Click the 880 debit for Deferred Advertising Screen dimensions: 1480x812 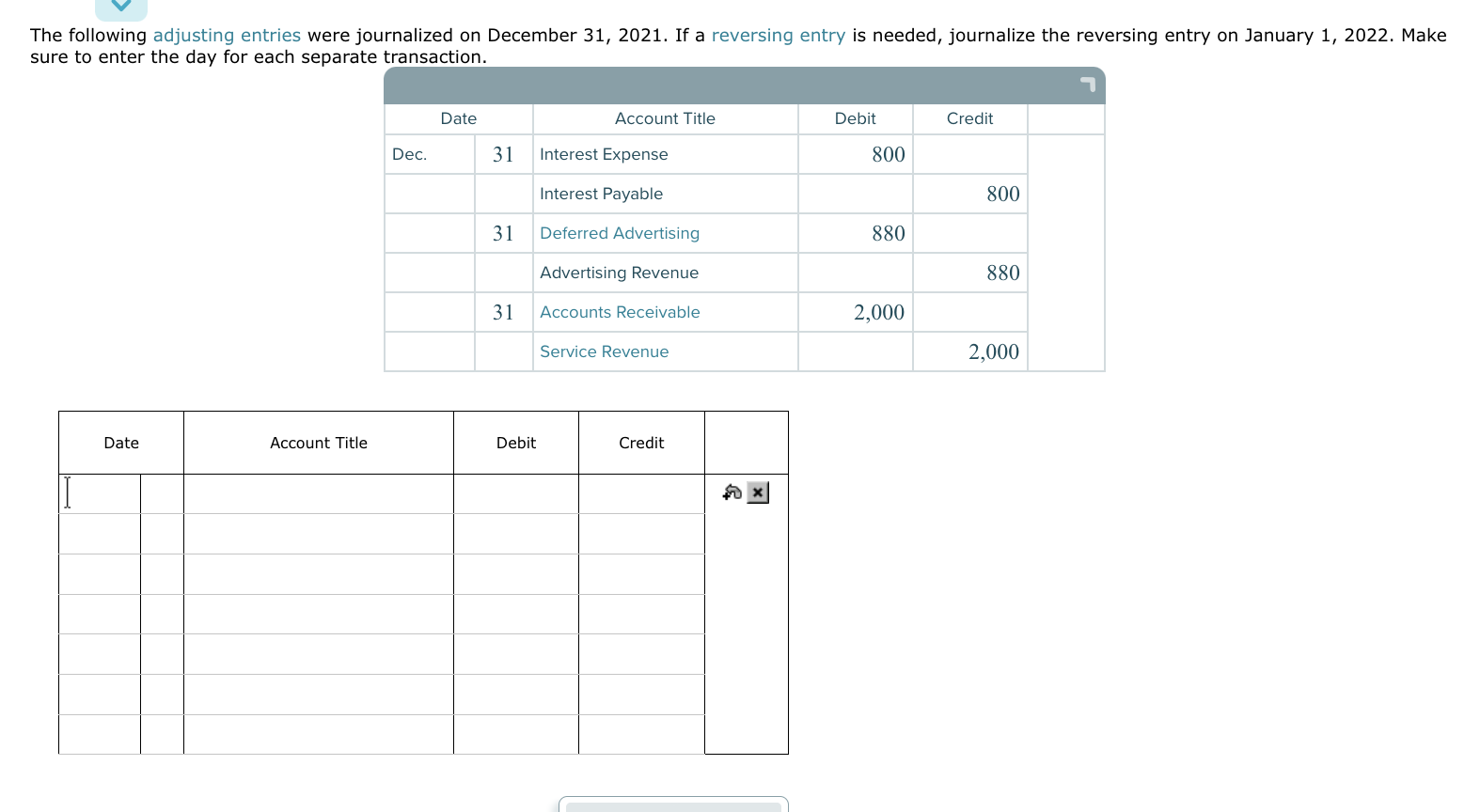click(889, 233)
